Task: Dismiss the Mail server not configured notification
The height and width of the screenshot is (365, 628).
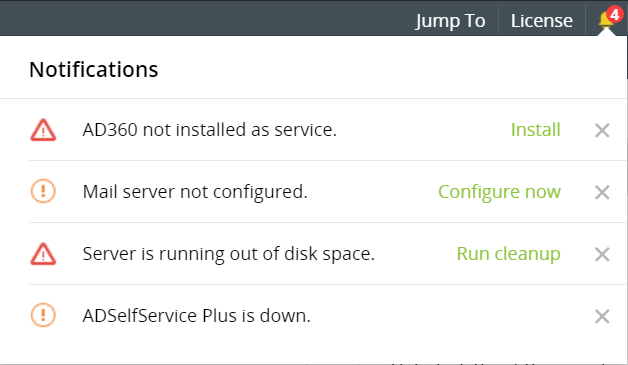Action: [602, 192]
